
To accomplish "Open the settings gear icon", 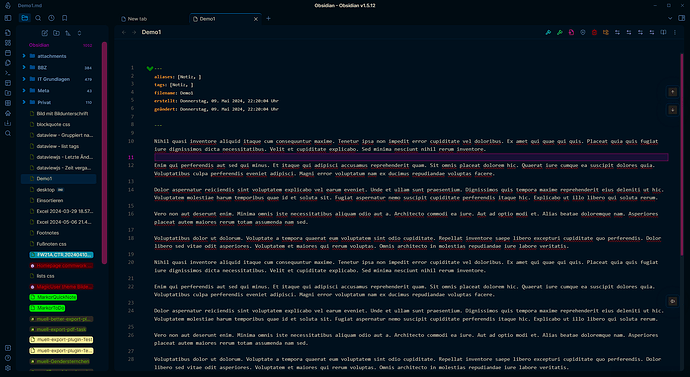I will point(7,368).
